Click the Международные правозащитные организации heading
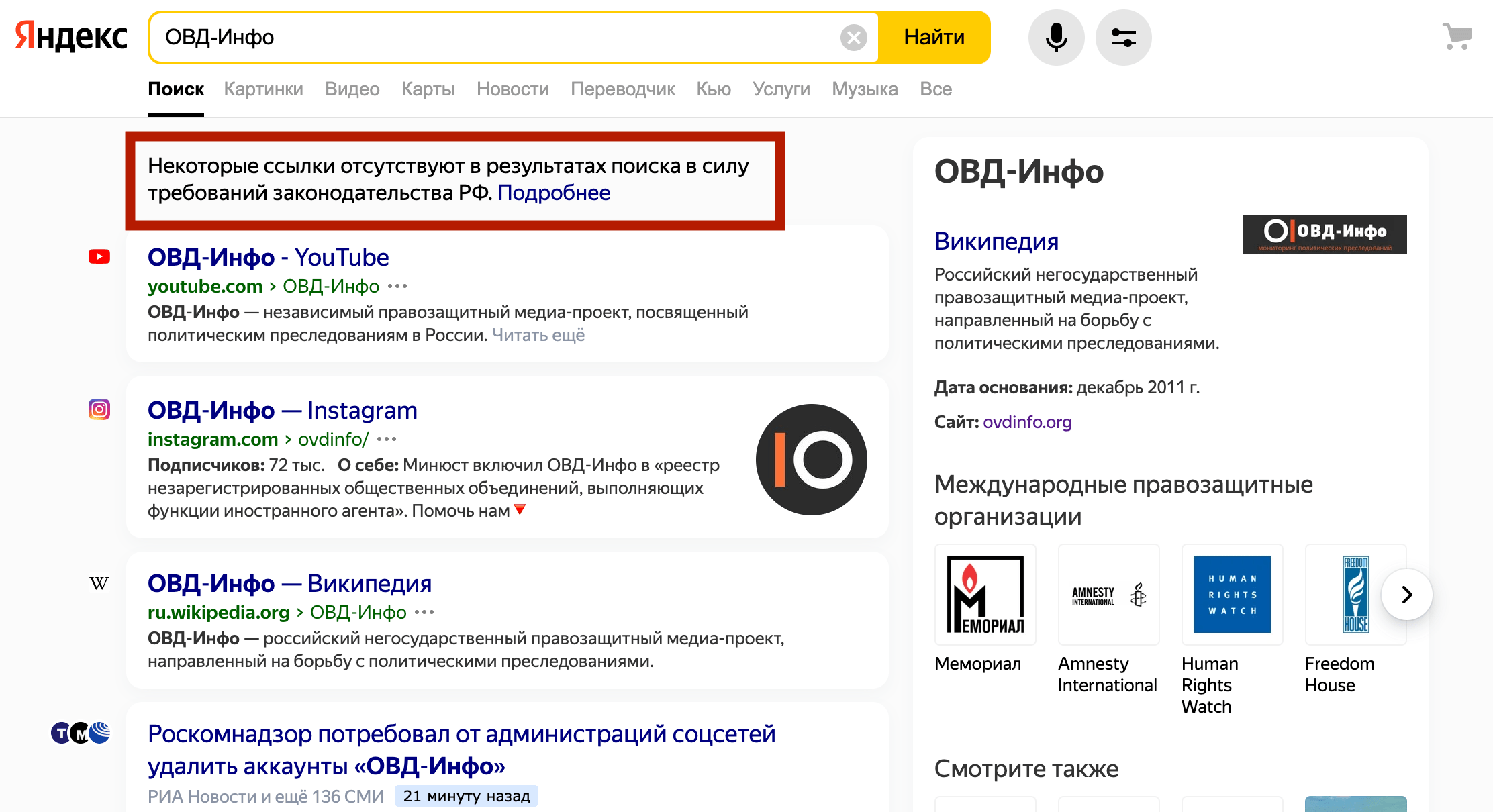The height and width of the screenshot is (812, 1493). coord(1123,501)
